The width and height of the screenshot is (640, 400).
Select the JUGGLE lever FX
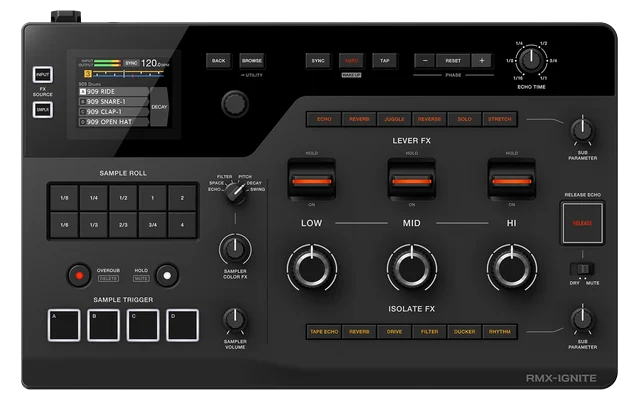(394, 119)
